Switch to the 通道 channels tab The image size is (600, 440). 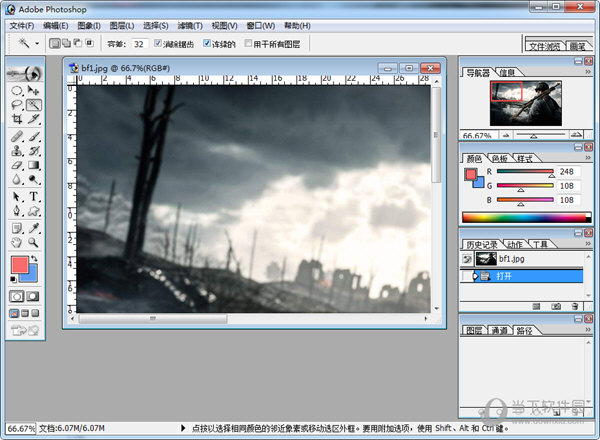(x=499, y=330)
